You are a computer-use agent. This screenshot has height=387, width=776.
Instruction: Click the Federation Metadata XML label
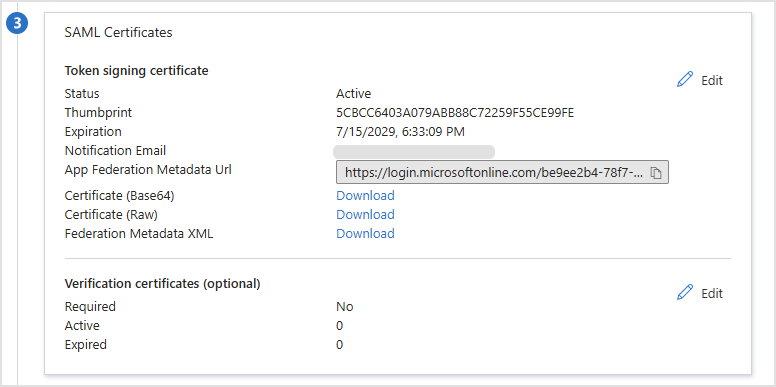pyautogui.click(x=139, y=233)
